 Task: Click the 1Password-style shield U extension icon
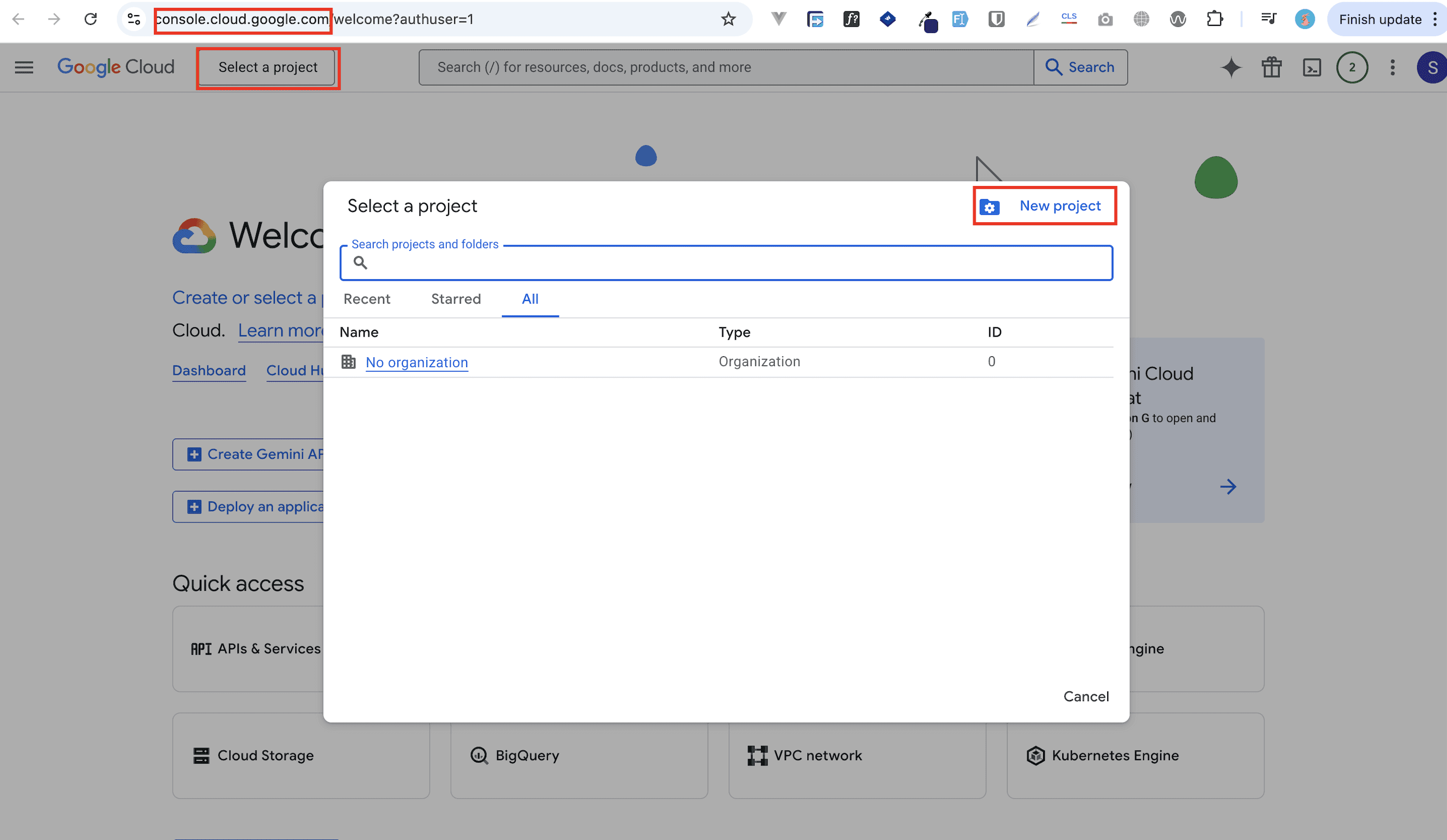996,20
